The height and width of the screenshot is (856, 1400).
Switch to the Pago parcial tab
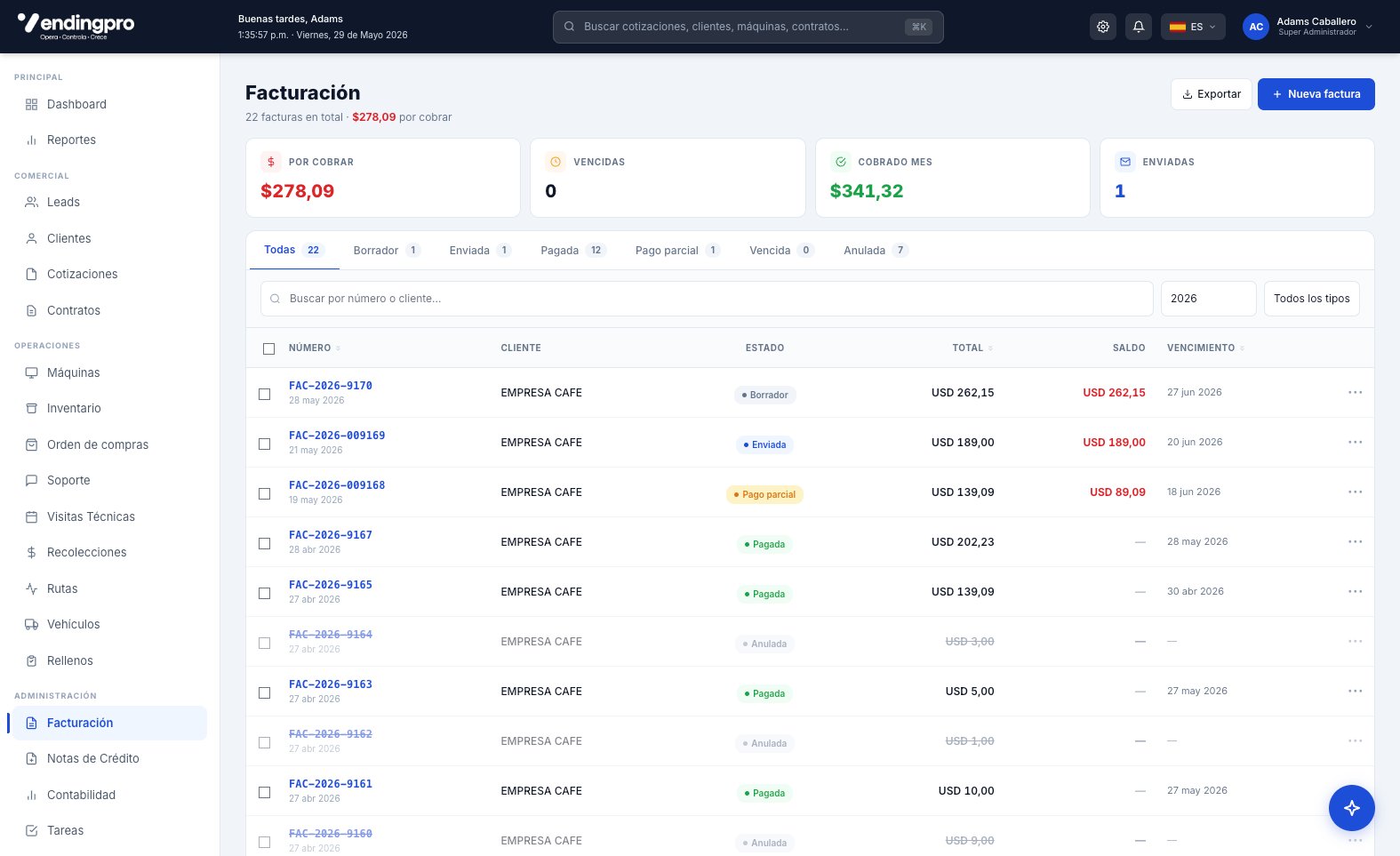coord(677,251)
